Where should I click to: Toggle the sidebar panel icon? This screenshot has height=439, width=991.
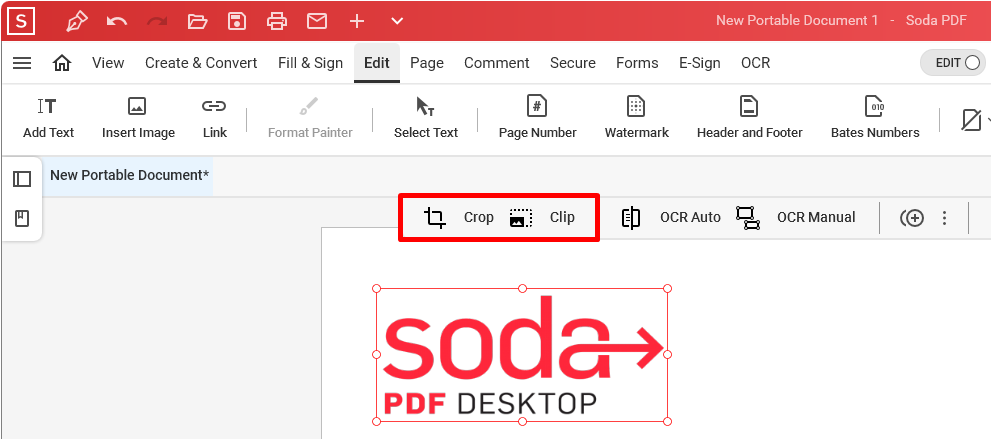pos(22,179)
